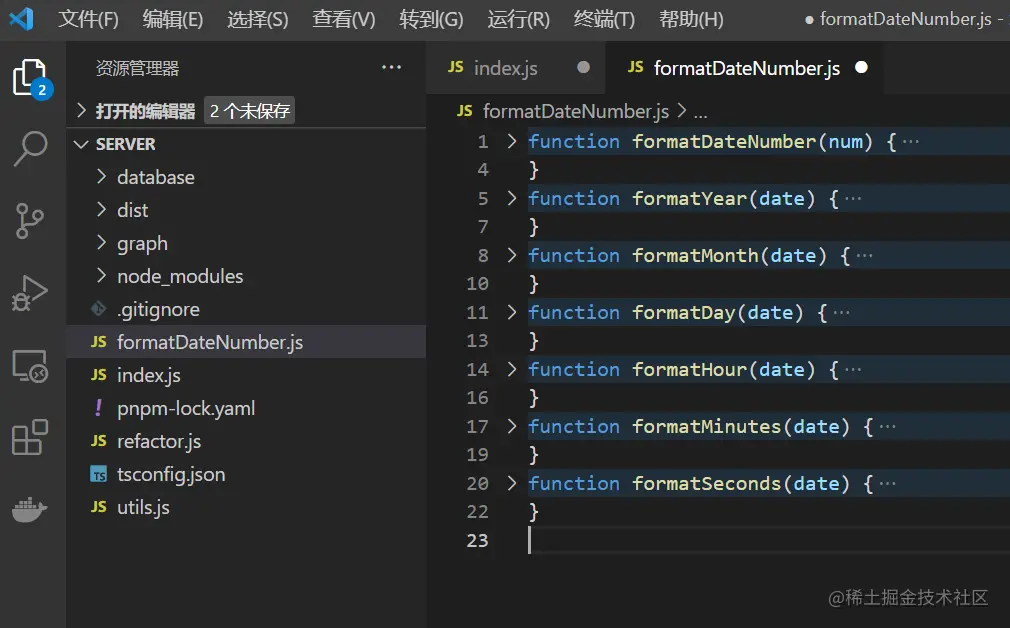This screenshot has width=1010, height=628.
Task: Expand the node_modules folder
Action: [x=179, y=276]
